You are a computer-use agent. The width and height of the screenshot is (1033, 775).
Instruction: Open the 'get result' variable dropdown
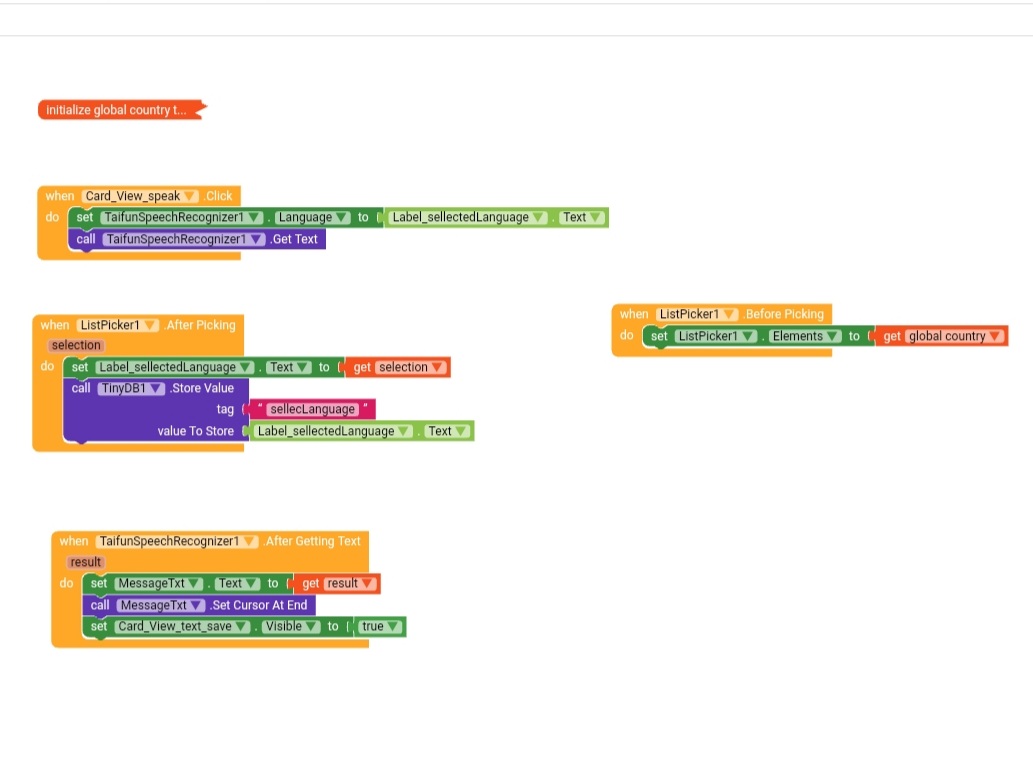(x=350, y=583)
